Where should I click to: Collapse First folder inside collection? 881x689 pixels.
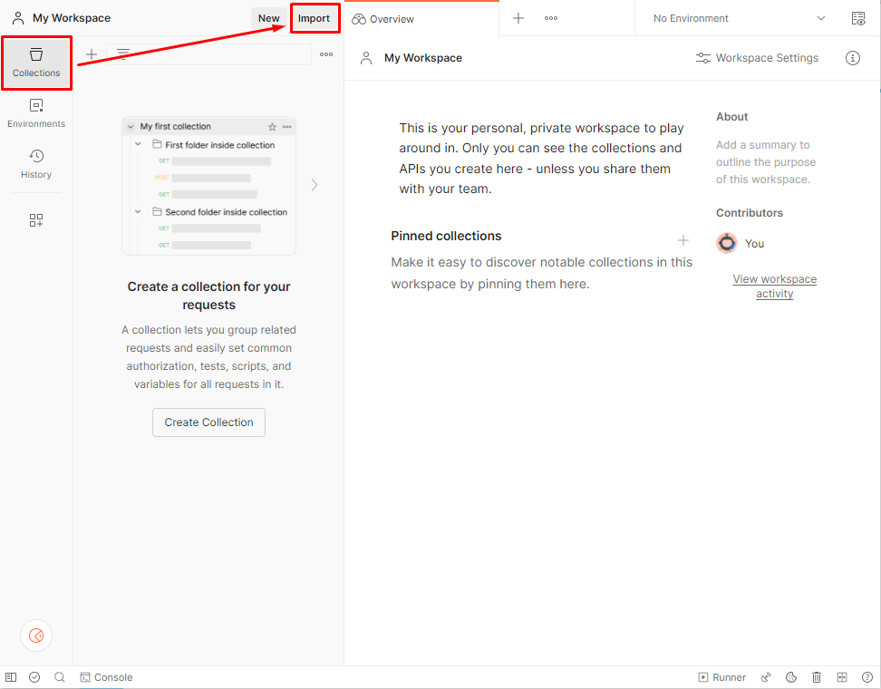point(138,144)
